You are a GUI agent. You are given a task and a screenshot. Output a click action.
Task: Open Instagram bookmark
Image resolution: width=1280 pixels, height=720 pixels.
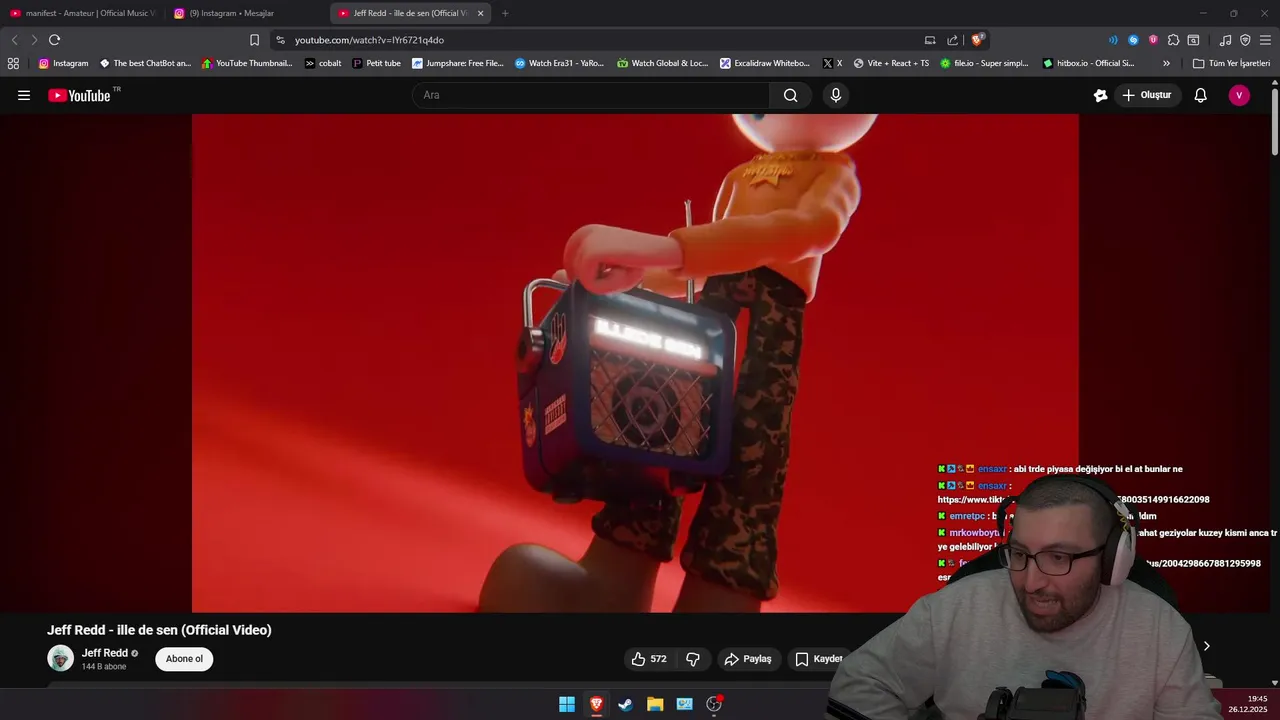63,63
